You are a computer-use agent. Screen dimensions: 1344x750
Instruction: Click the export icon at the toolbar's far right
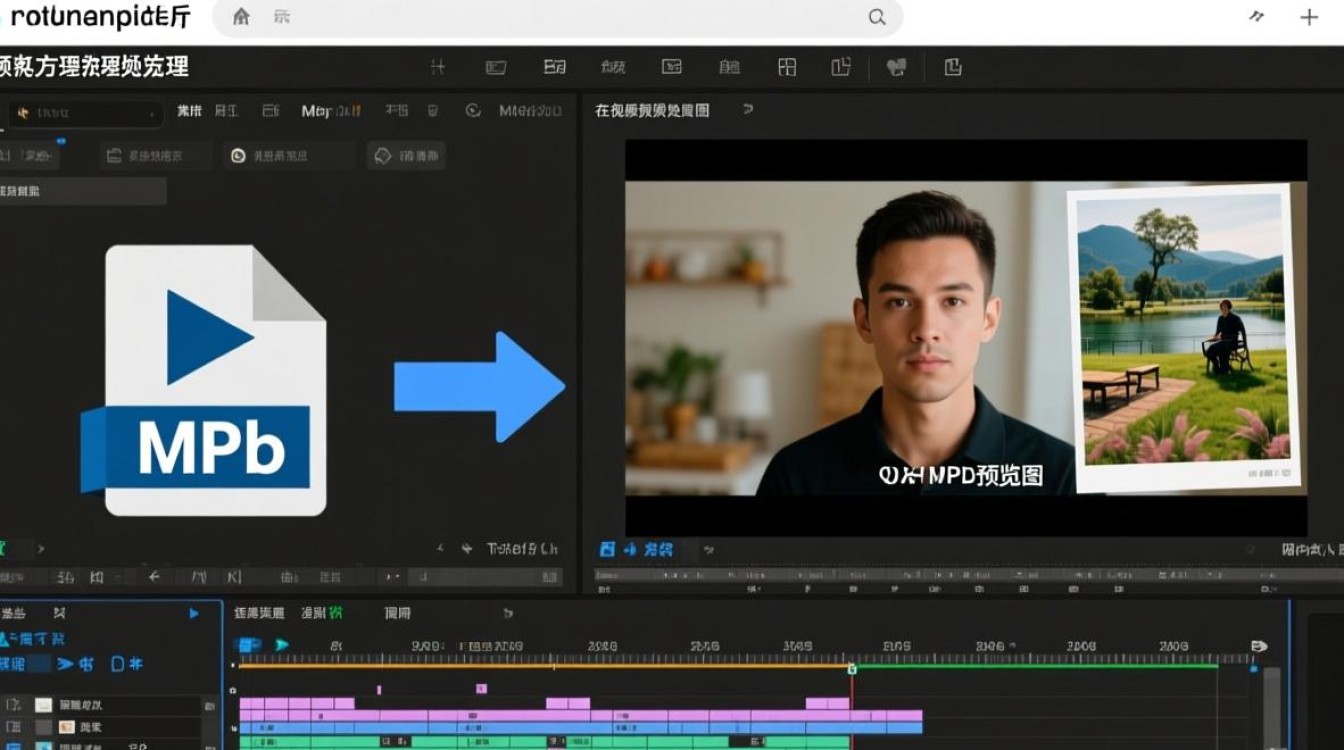(952, 66)
